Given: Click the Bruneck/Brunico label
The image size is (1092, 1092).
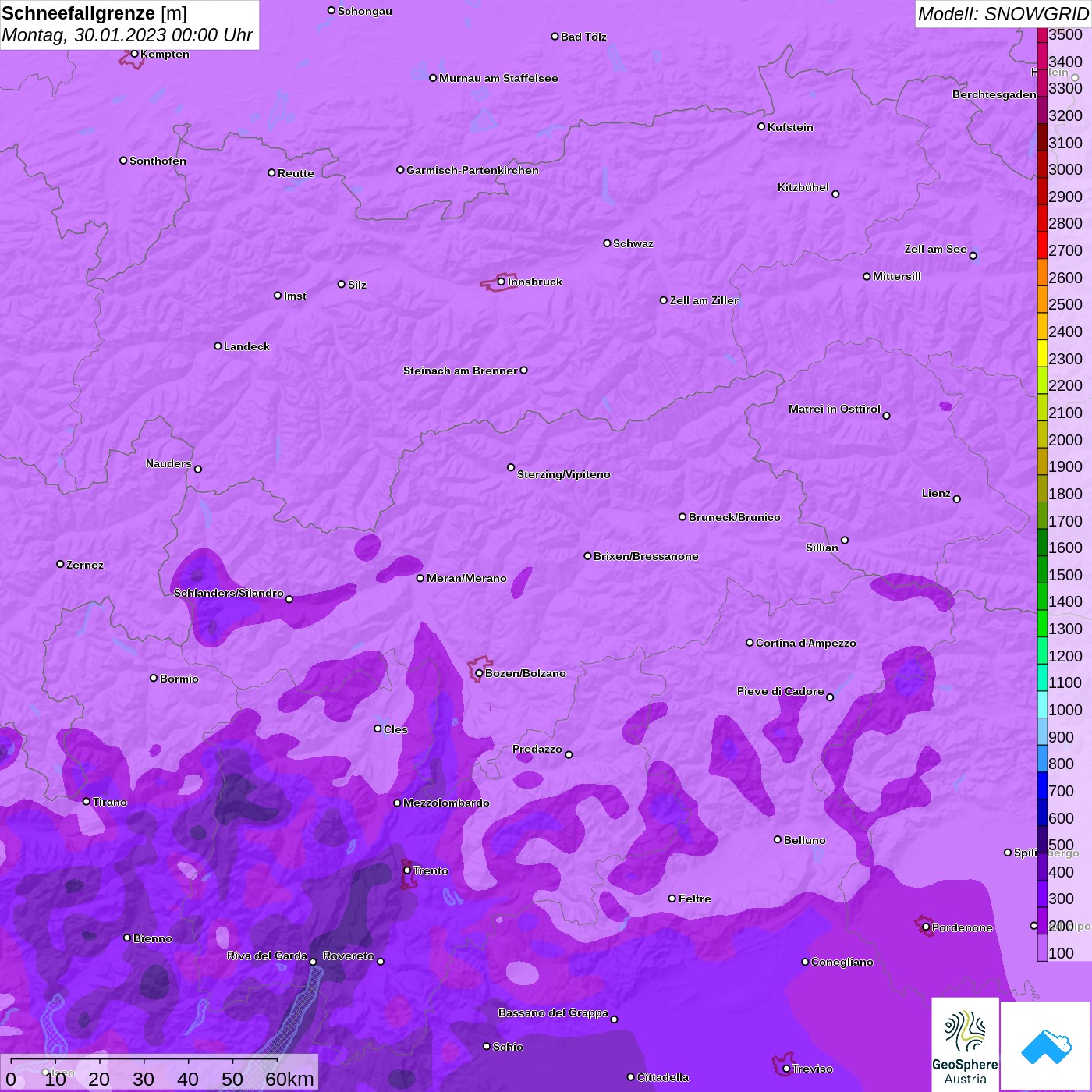Looking at the screenshot, I should click(734, 517).
